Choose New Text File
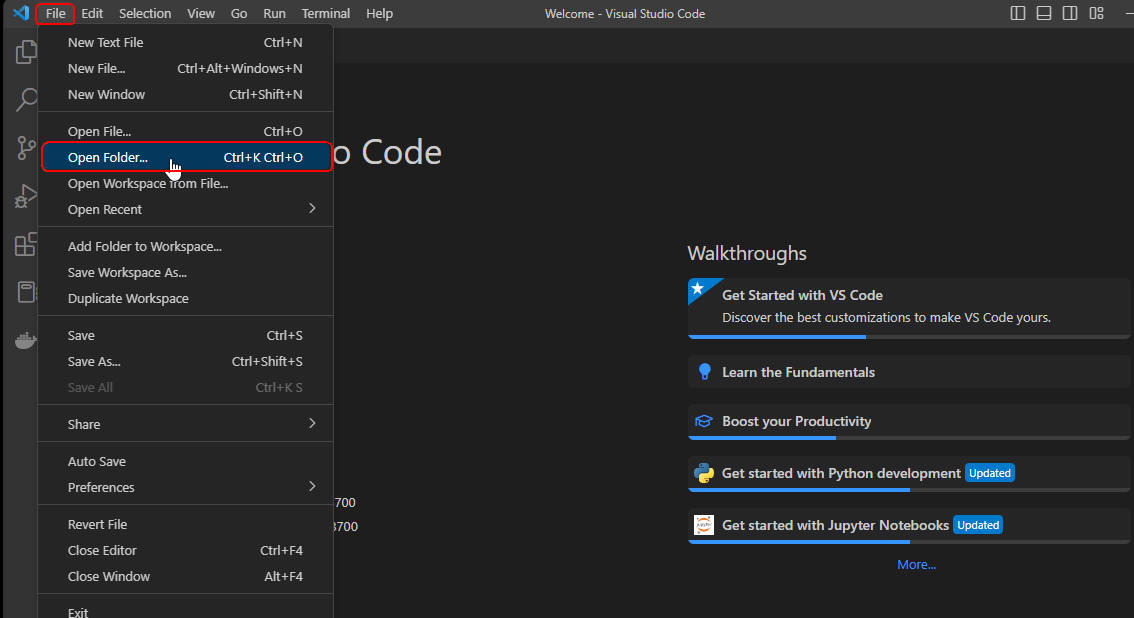 [185, 43]
